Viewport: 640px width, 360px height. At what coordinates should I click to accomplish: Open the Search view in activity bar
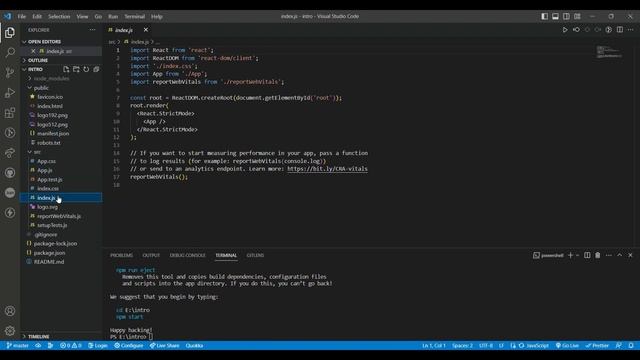tap(10, 52)
